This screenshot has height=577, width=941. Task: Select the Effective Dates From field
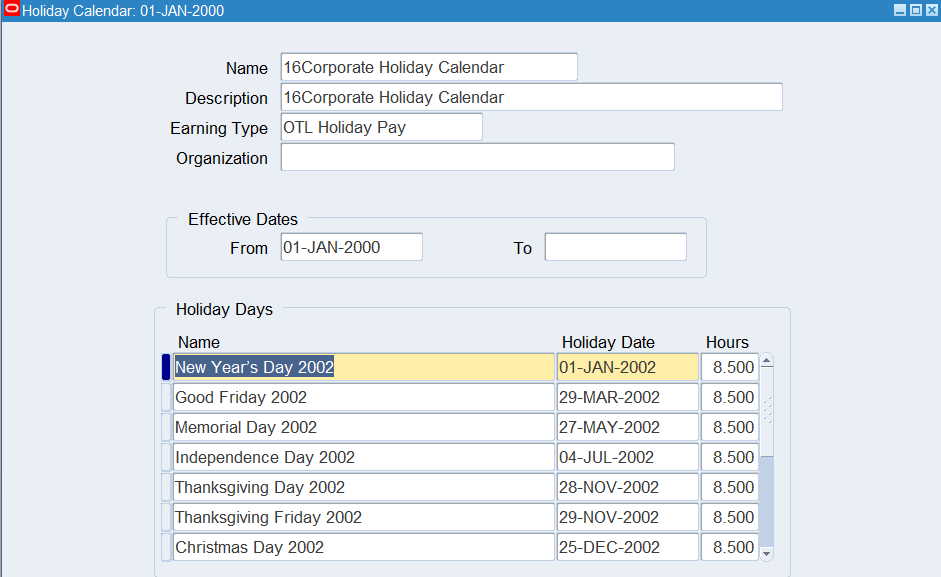351,248
